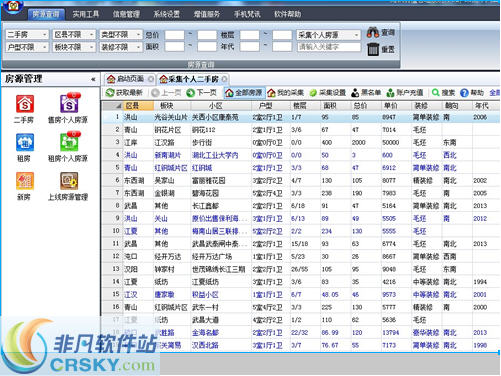Open the 售房个人房源 sidebar icon

(69, 104)
